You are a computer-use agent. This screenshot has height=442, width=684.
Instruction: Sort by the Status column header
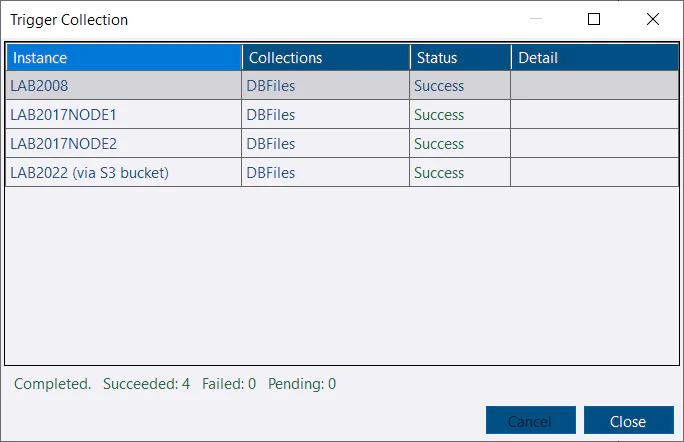tap(460, 58)
